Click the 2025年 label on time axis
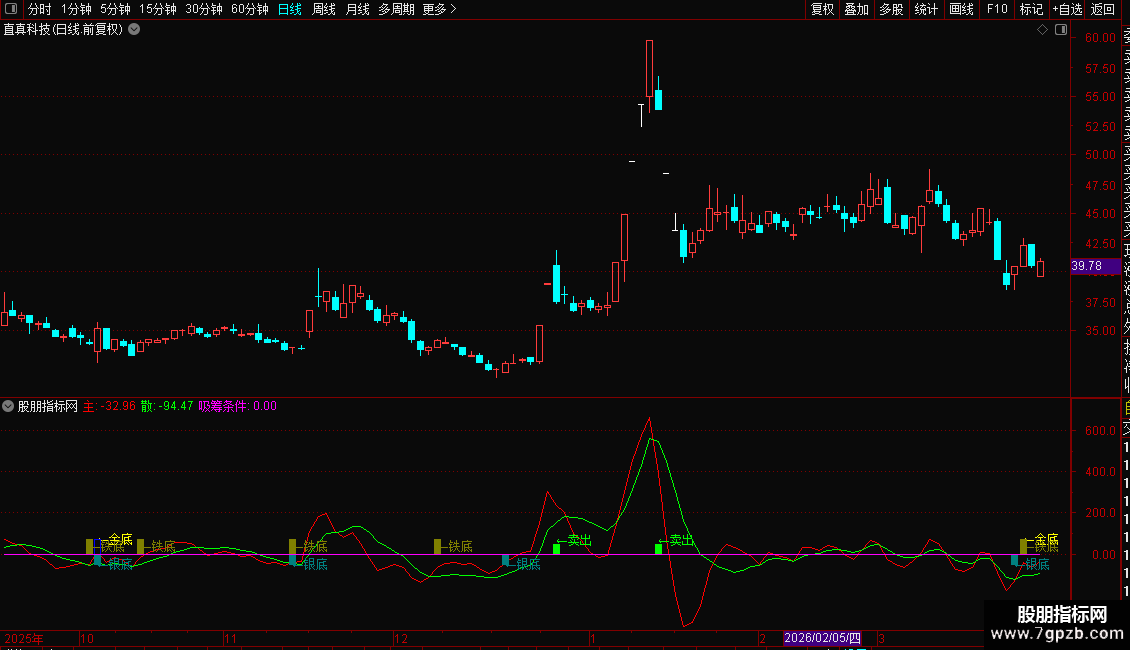 [x=24, y=638]
